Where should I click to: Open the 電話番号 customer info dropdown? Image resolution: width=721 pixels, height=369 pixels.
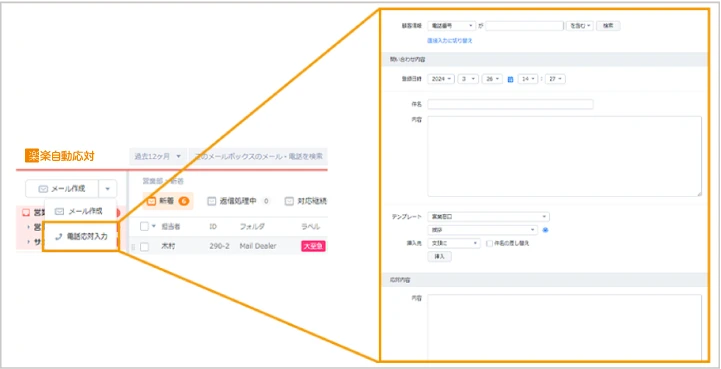pos(451,26)
